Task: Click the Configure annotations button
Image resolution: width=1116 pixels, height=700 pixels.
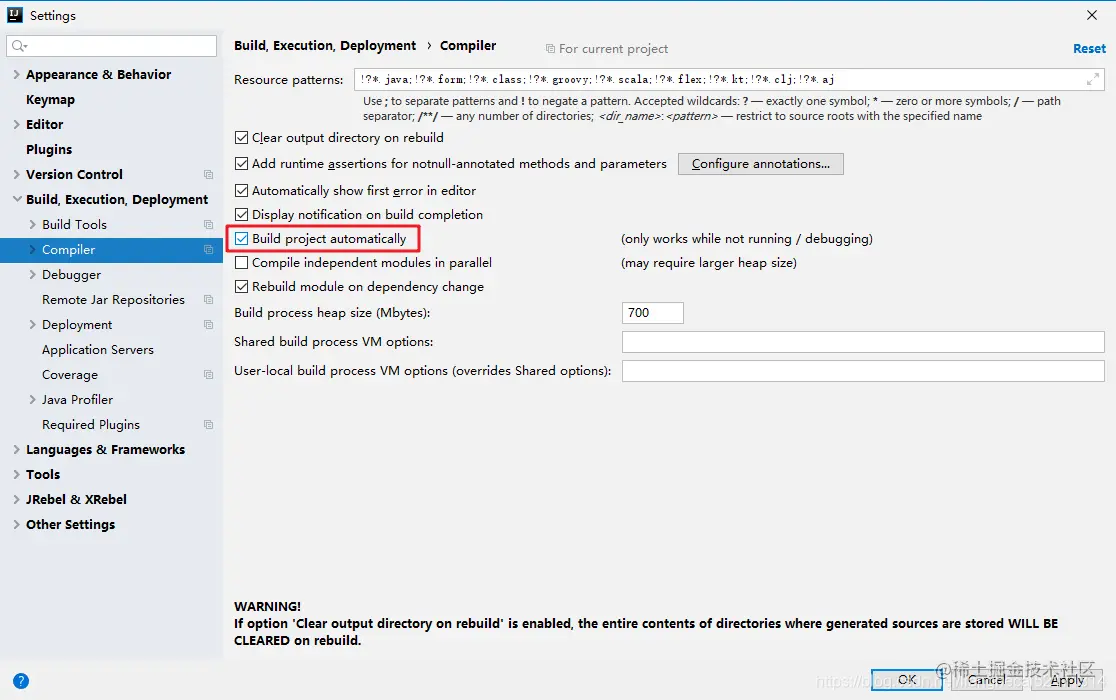Action: tap(761, 164)
